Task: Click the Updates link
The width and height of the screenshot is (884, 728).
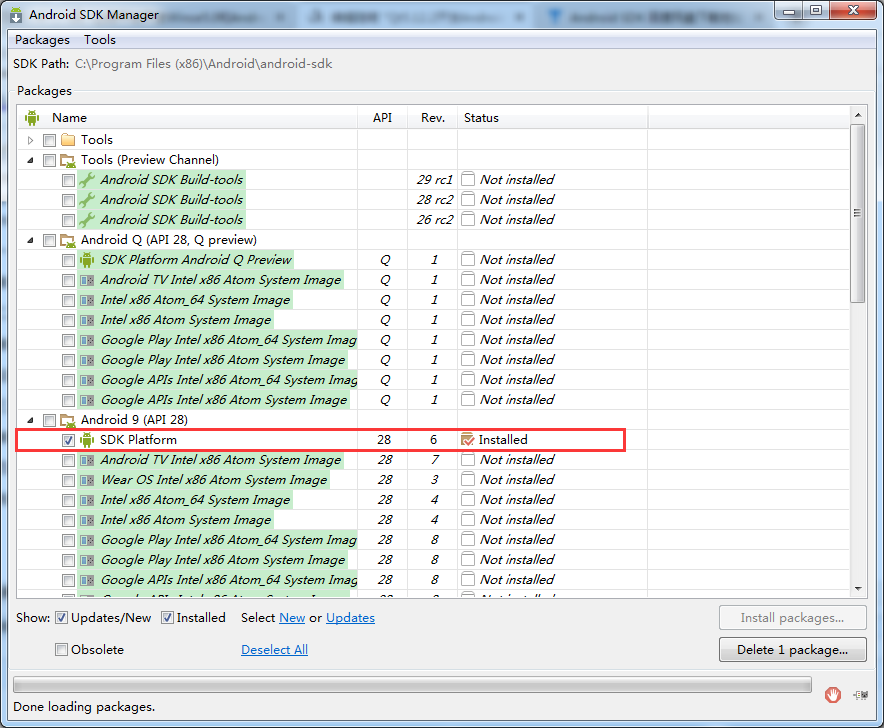Action: (350, 618)
